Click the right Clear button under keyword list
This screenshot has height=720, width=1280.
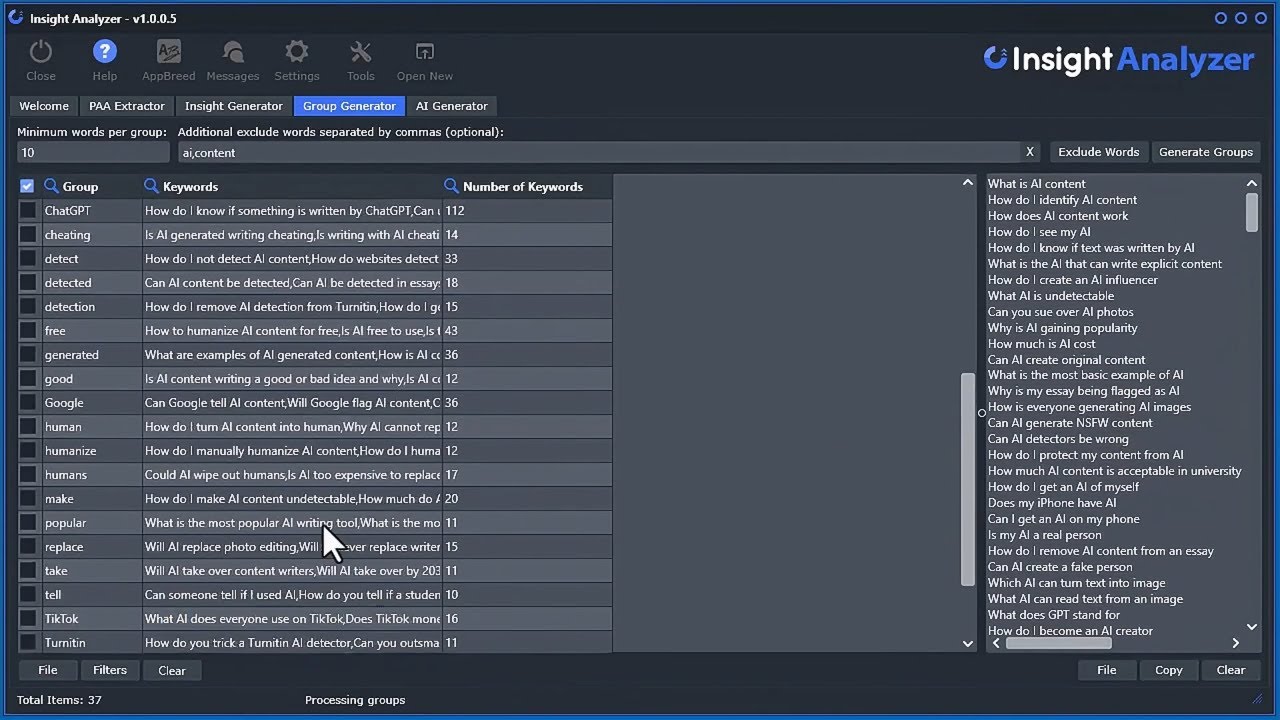point(1231,670)
